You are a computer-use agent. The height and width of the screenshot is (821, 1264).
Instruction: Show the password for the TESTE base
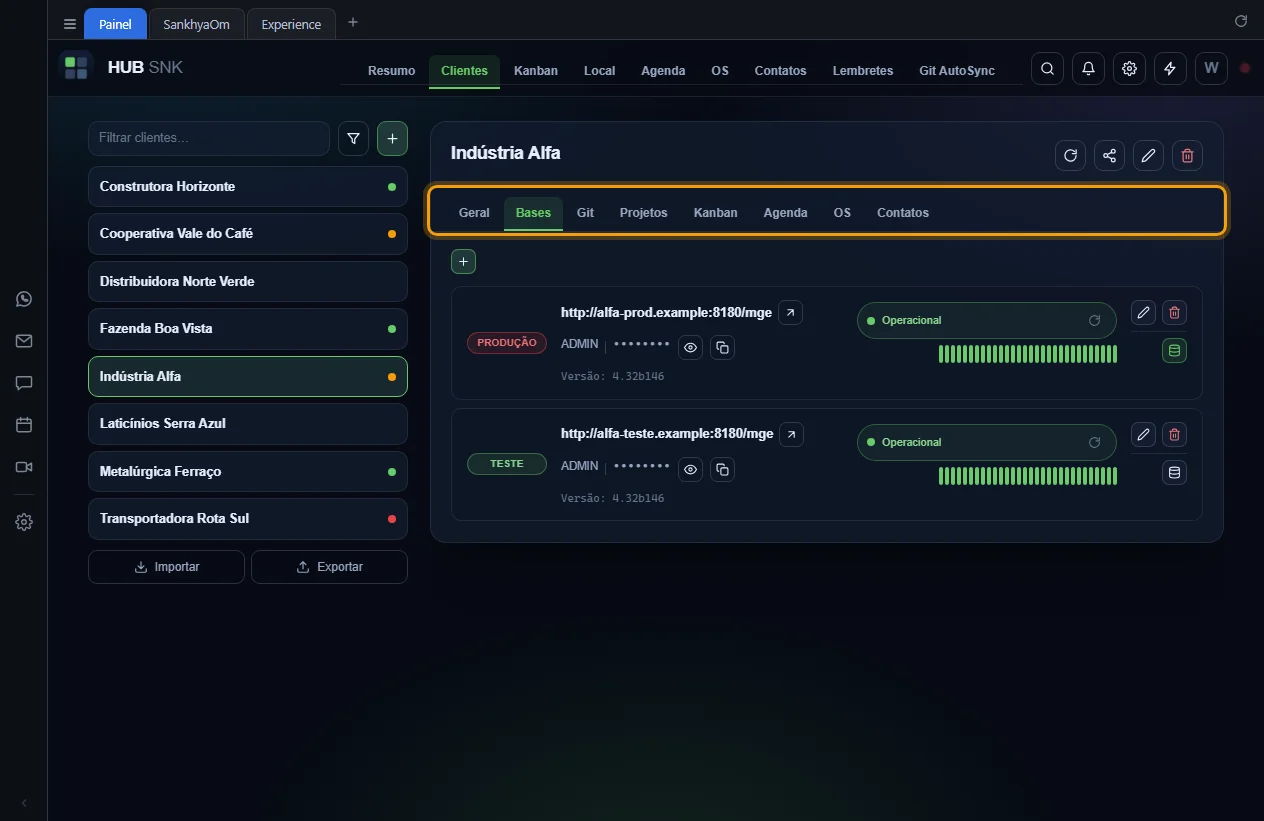(690, 470)
